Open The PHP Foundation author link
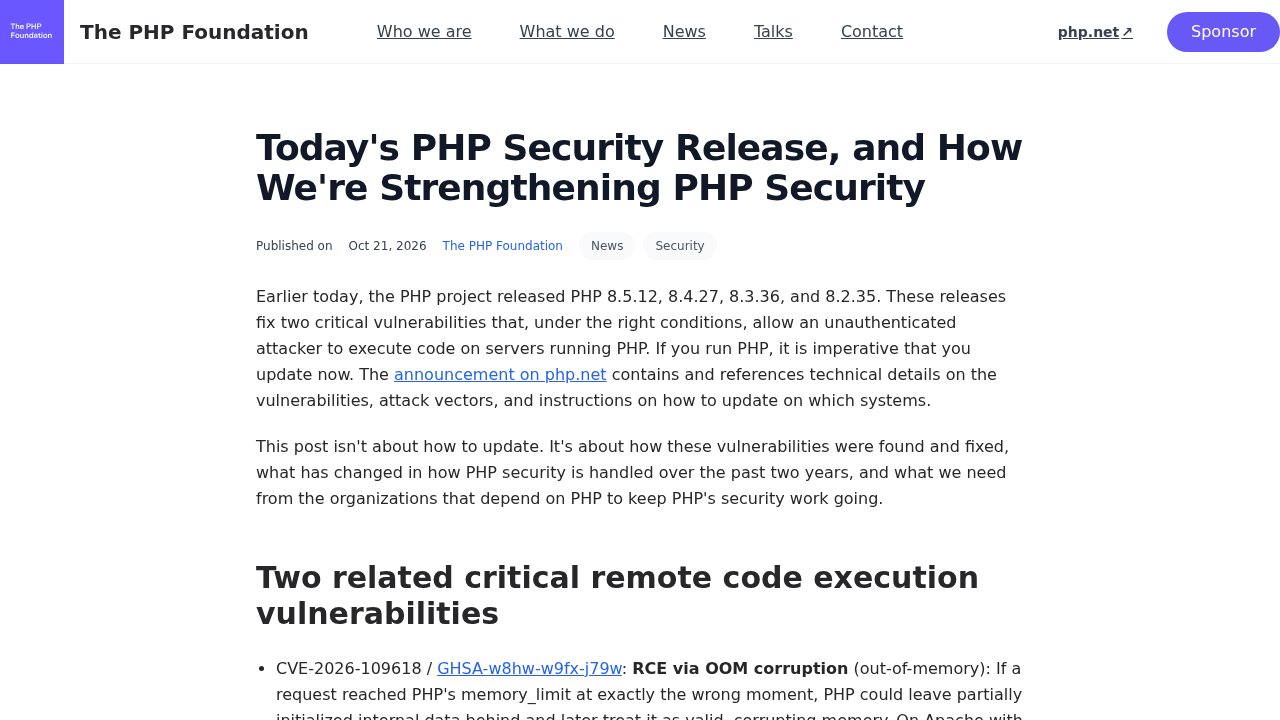1280x720 pixels. (503, 246)
